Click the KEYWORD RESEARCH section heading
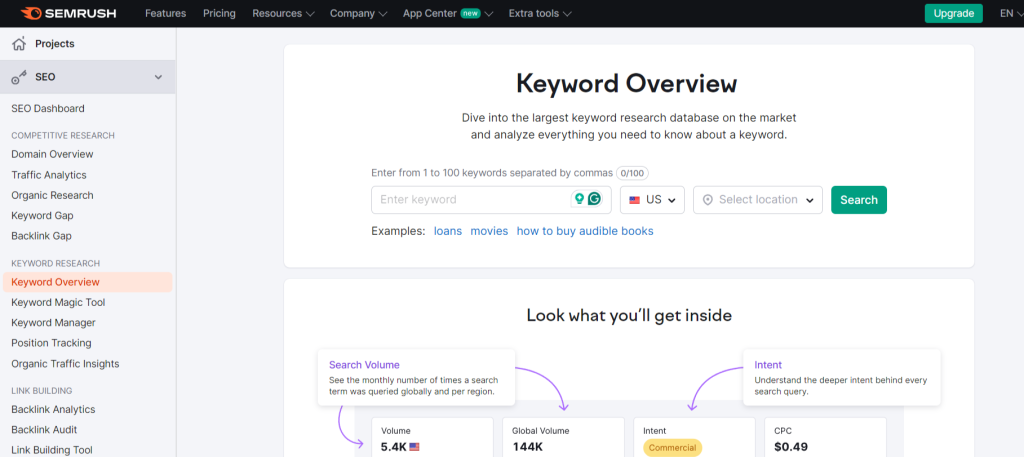The height and width of the screenshot is (457, 1024). point(56,263)
